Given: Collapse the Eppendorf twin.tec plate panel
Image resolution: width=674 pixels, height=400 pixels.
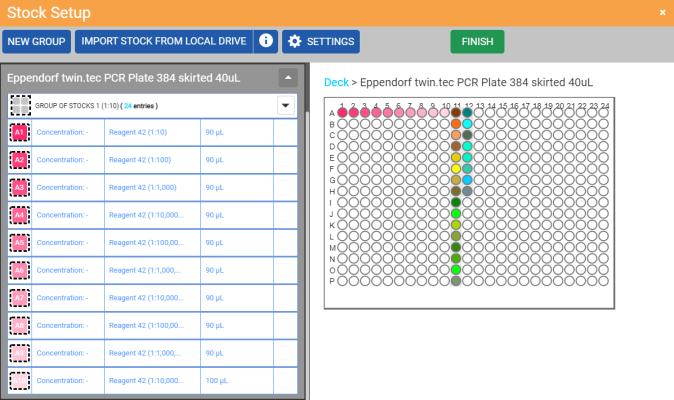Looking at the screenshot, I should (x=287, y=77).
